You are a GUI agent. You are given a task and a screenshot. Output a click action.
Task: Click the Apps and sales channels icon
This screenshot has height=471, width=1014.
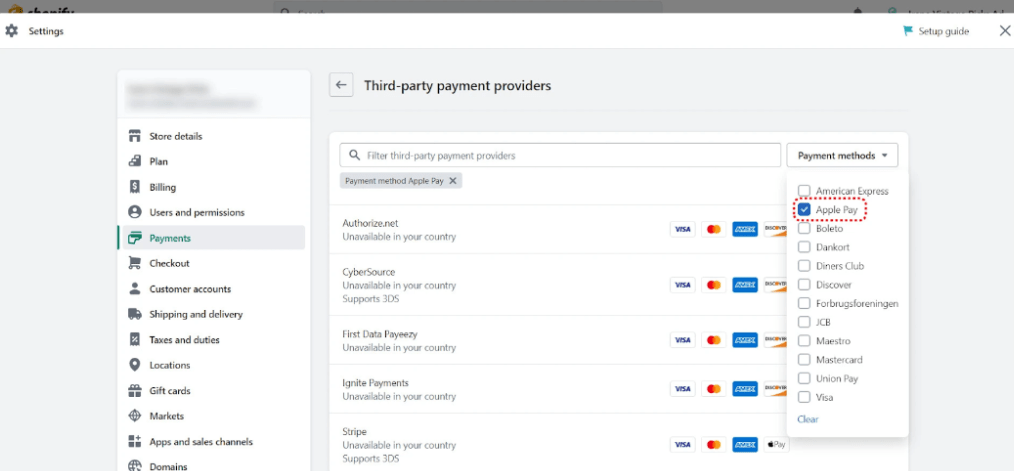(135, 442)
